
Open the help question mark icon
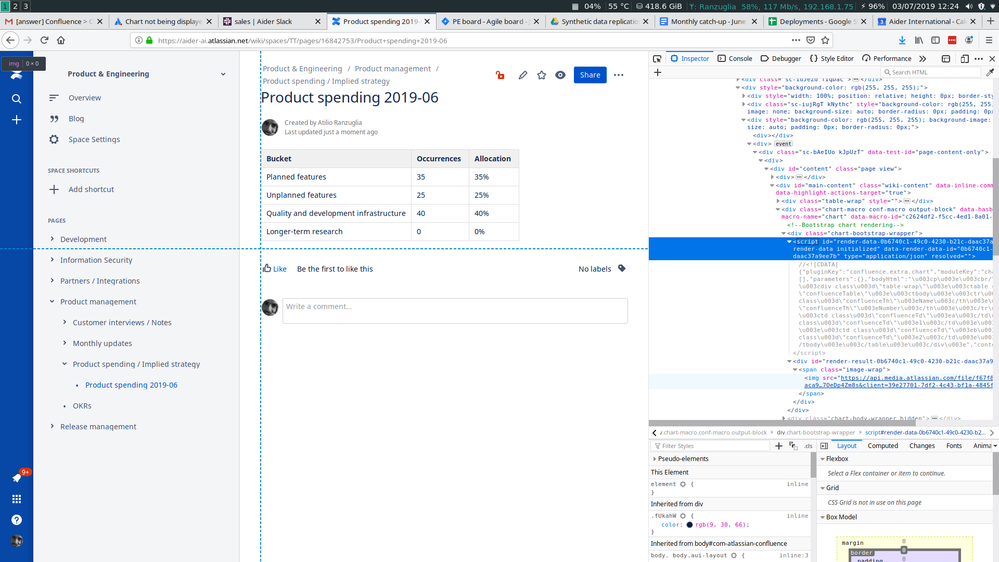tap(17, 520)
